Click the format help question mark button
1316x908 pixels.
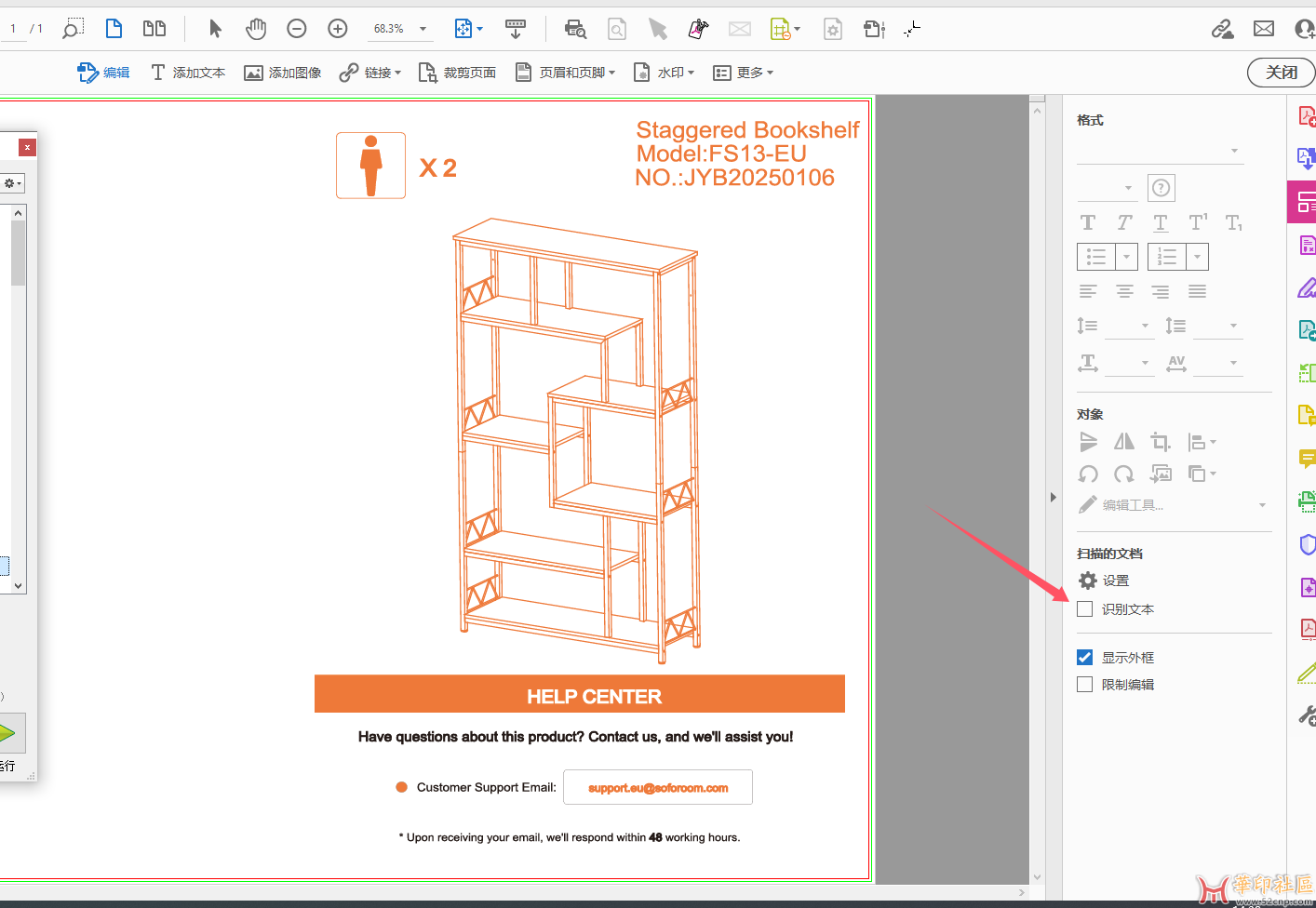click(1161, 188)
